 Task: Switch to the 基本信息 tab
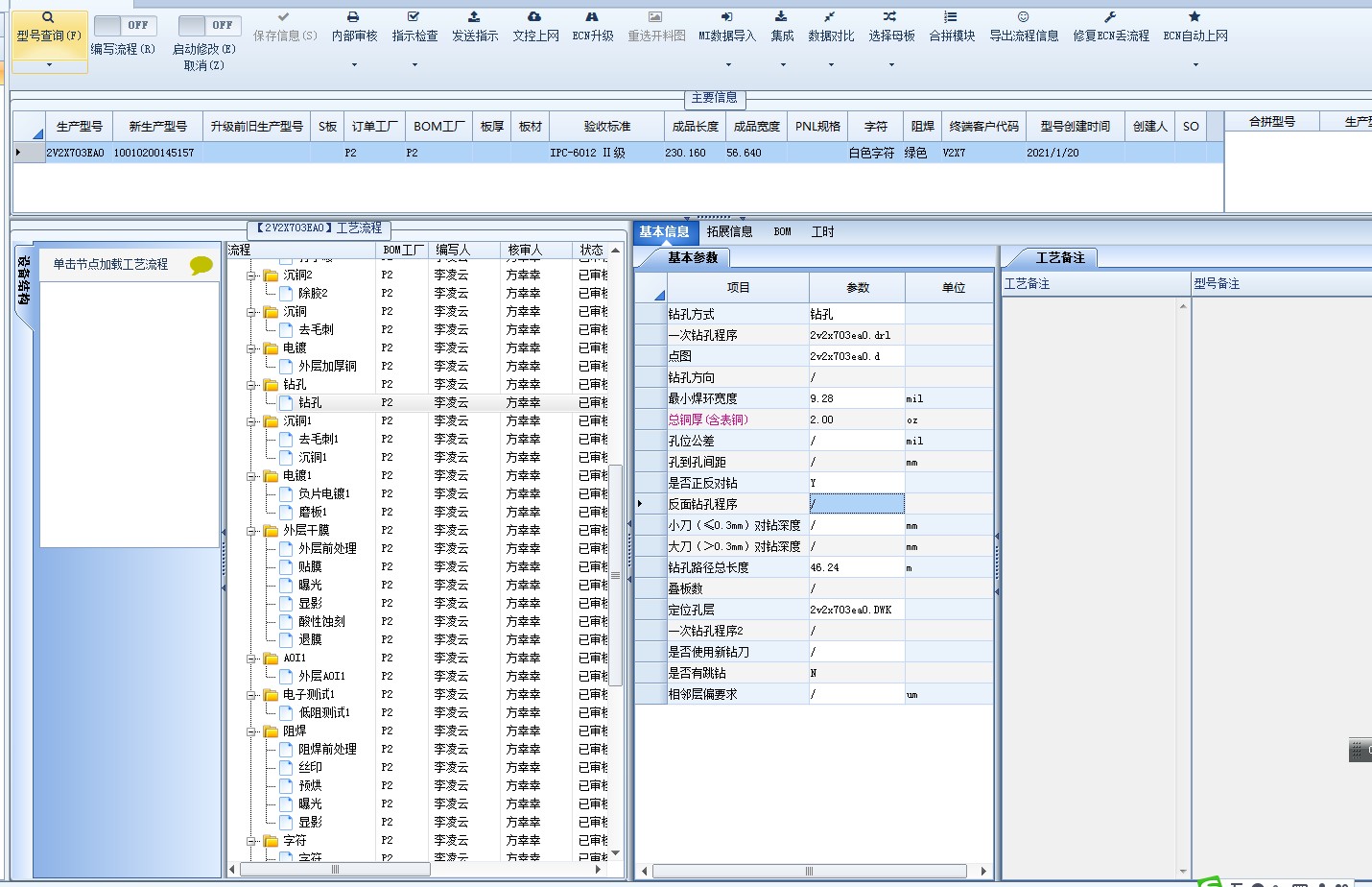click(x=664, y=231)
